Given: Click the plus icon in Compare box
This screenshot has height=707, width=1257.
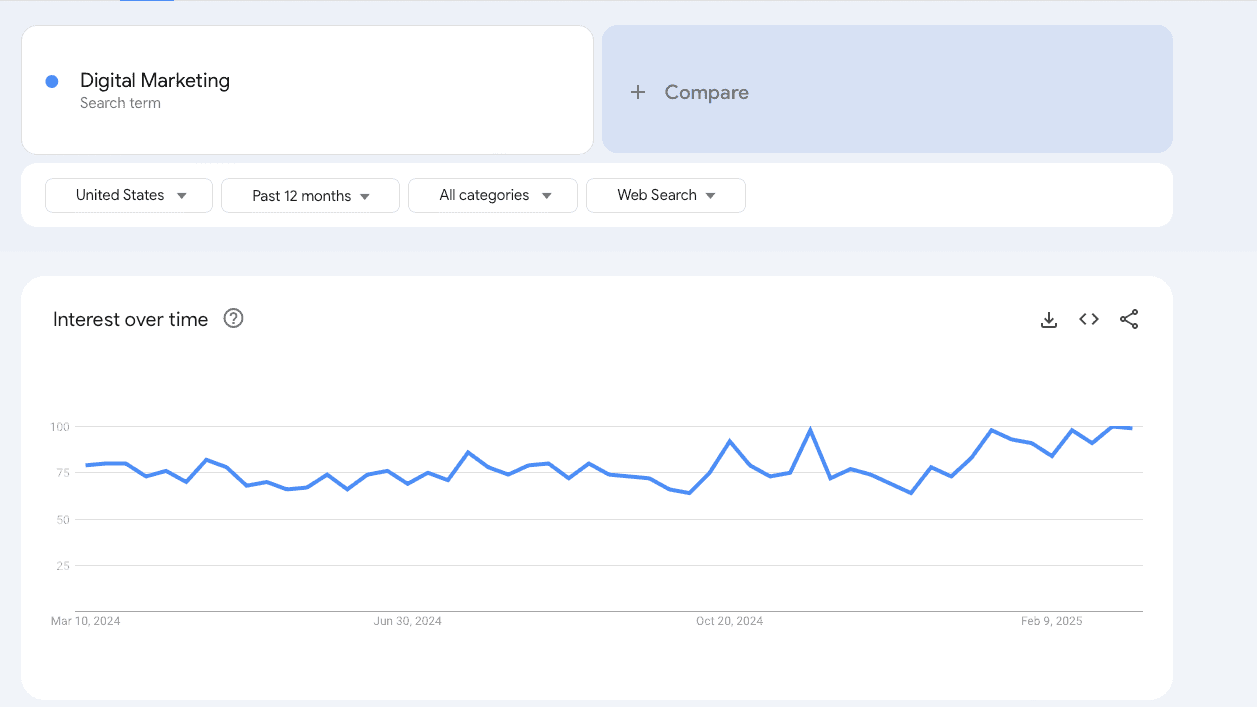Looking at the screenshot, I should pyautogui.click(x=638, y=92).
